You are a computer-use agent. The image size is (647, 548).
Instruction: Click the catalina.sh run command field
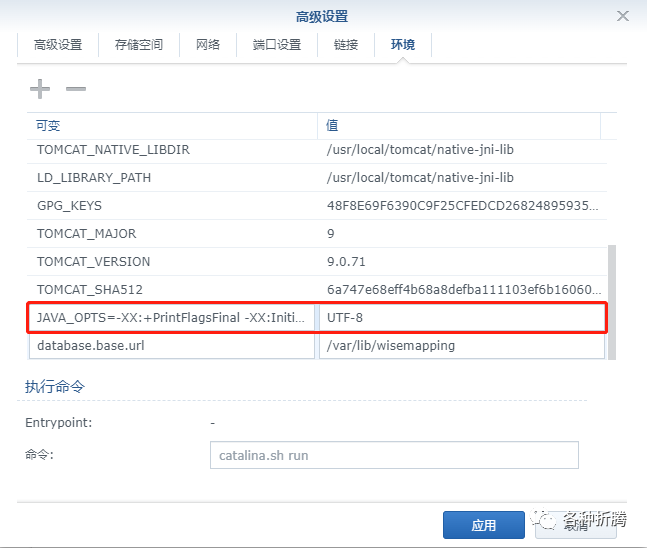[x=394, y=455]
